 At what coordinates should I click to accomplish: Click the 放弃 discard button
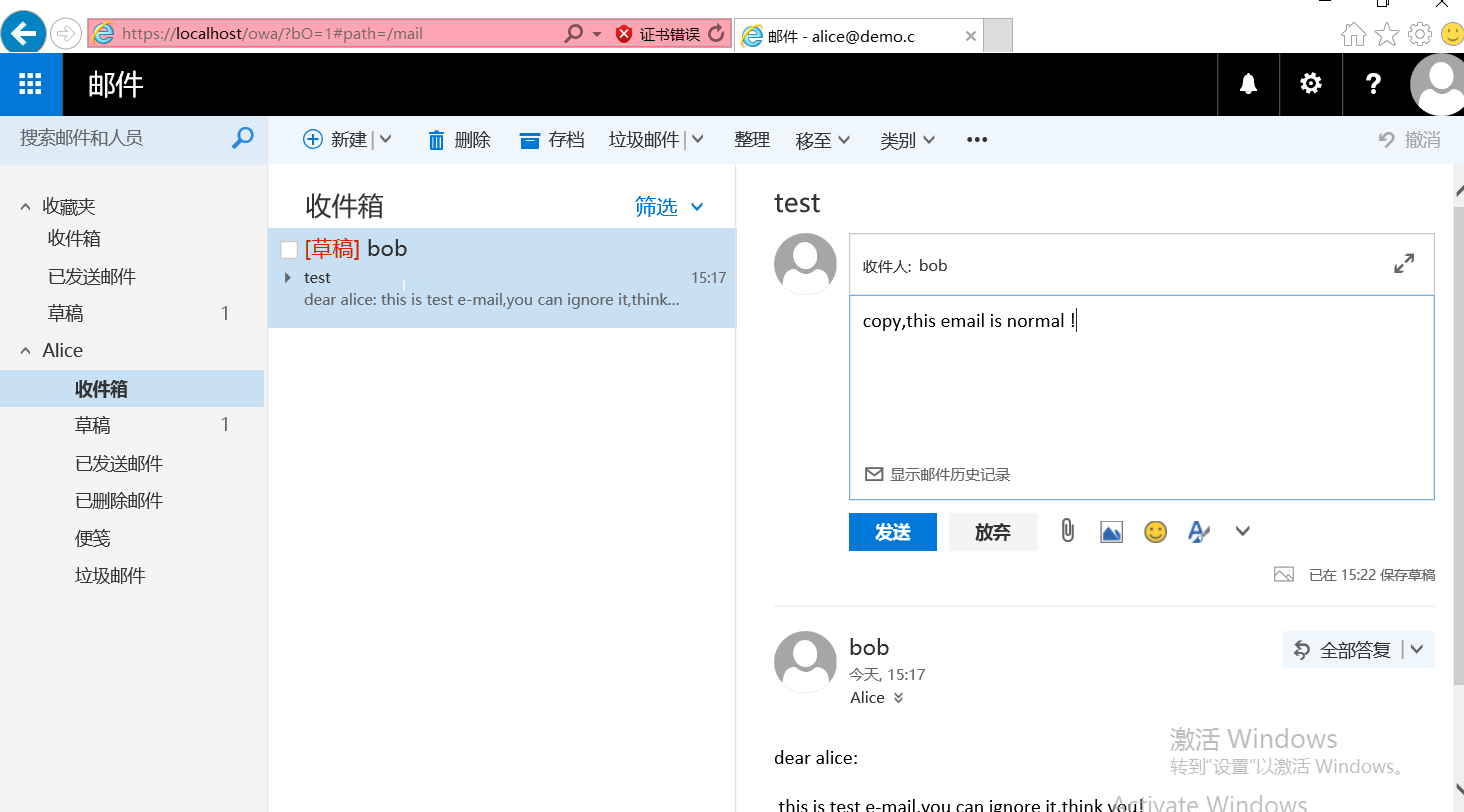(992, 532)
